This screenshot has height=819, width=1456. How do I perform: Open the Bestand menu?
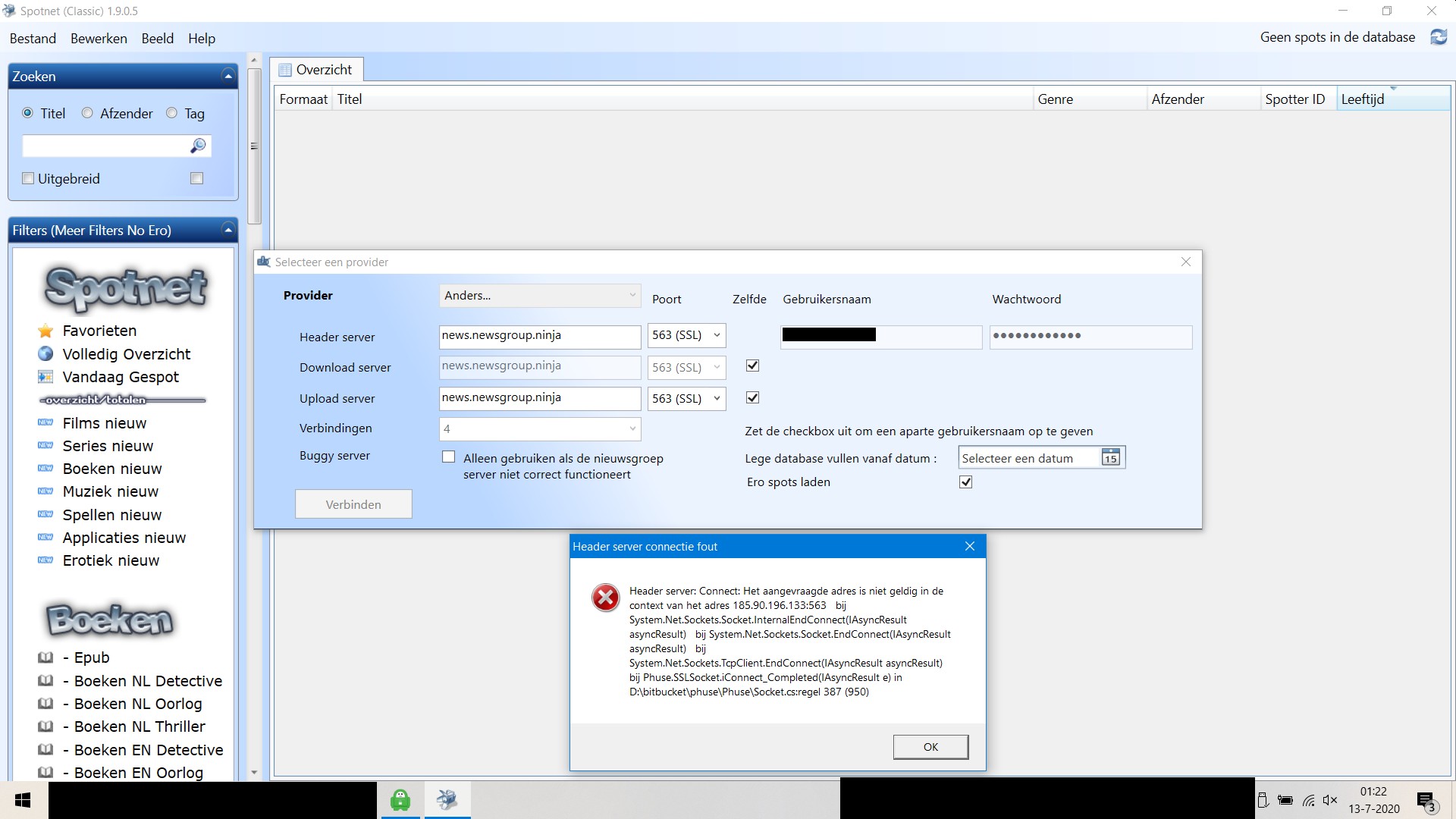coord(33,38)
